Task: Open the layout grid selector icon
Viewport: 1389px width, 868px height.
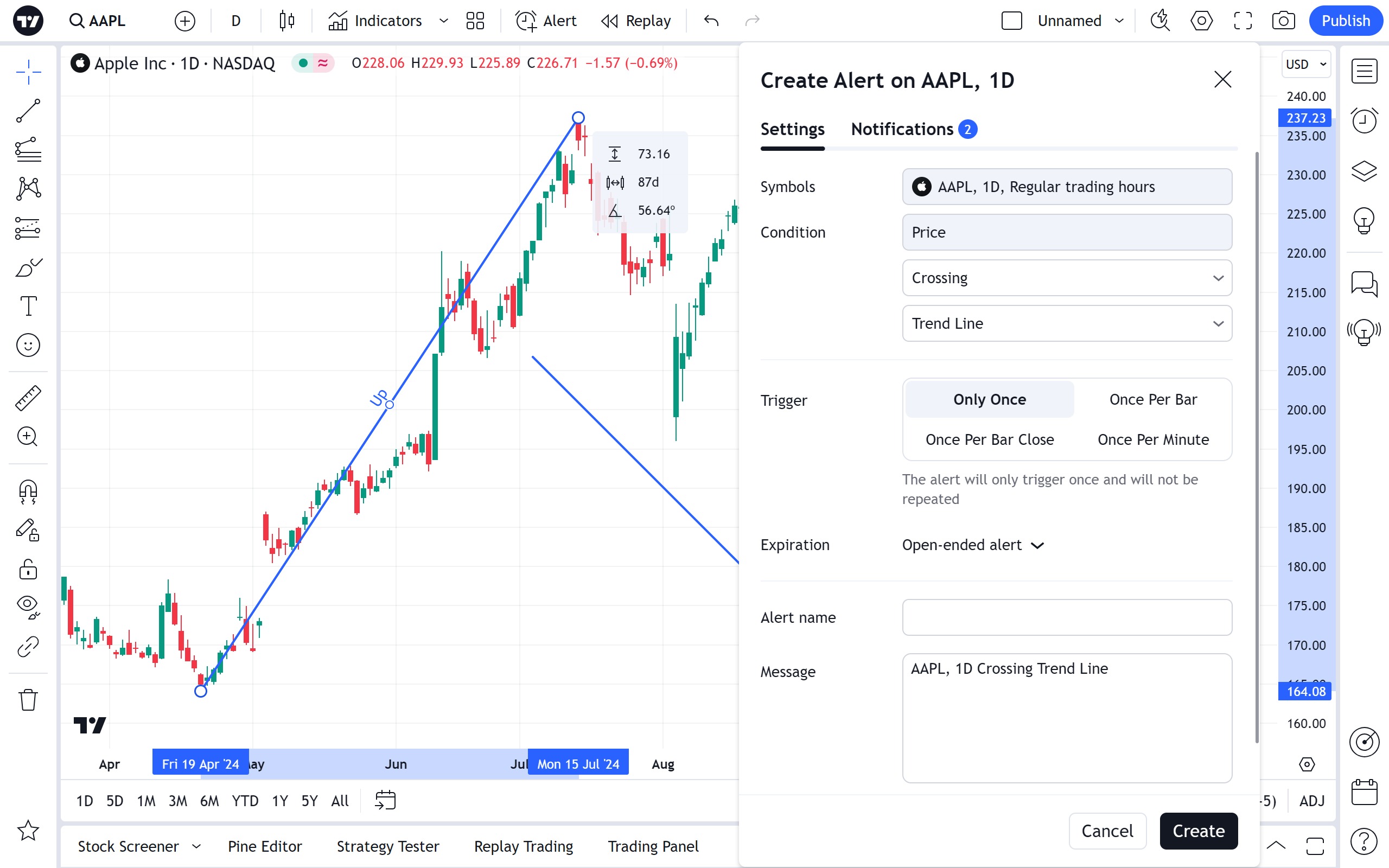Action: (x=475, y=21)
